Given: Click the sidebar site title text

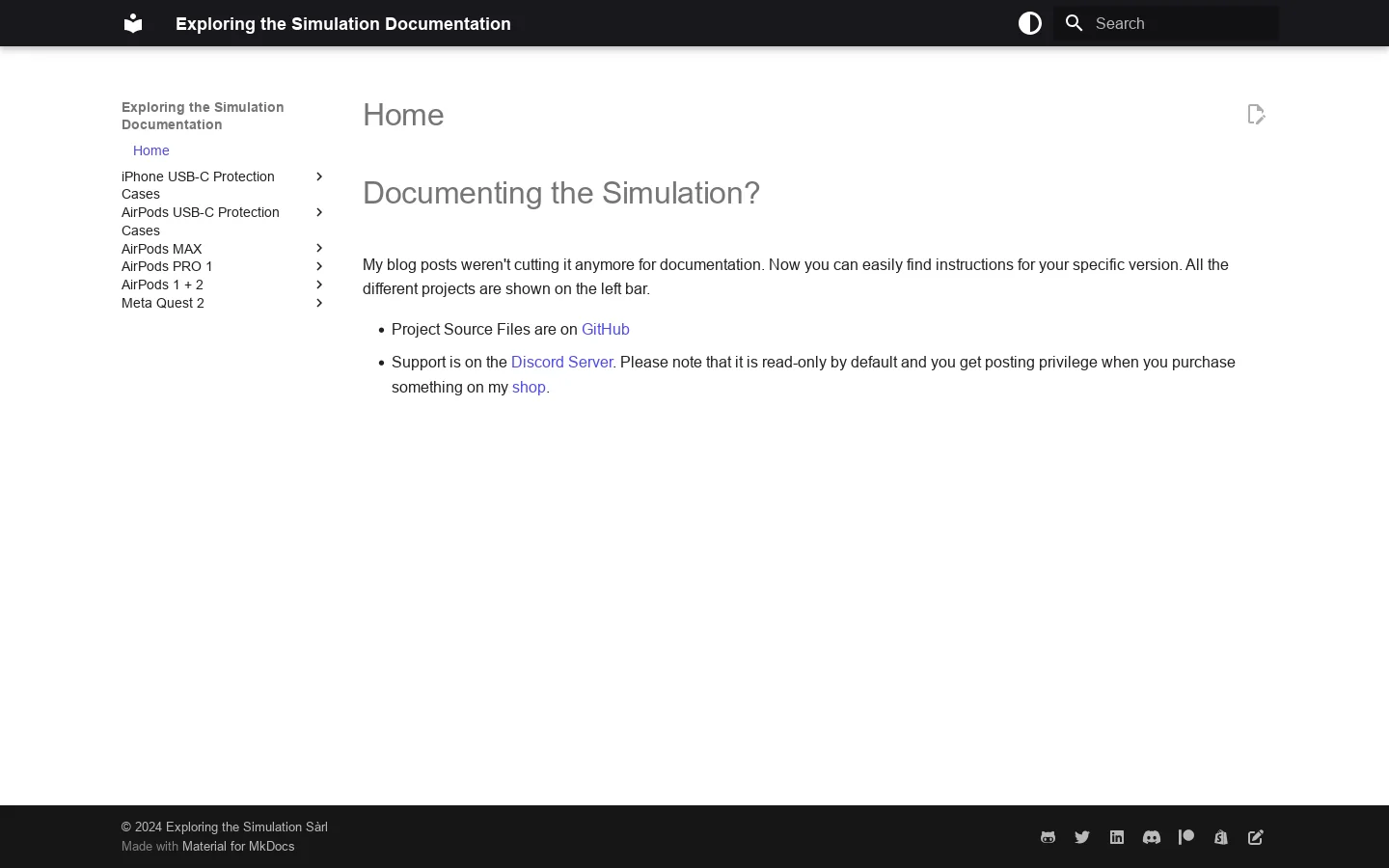Looking at the screenshot, I should coord(203,116).
